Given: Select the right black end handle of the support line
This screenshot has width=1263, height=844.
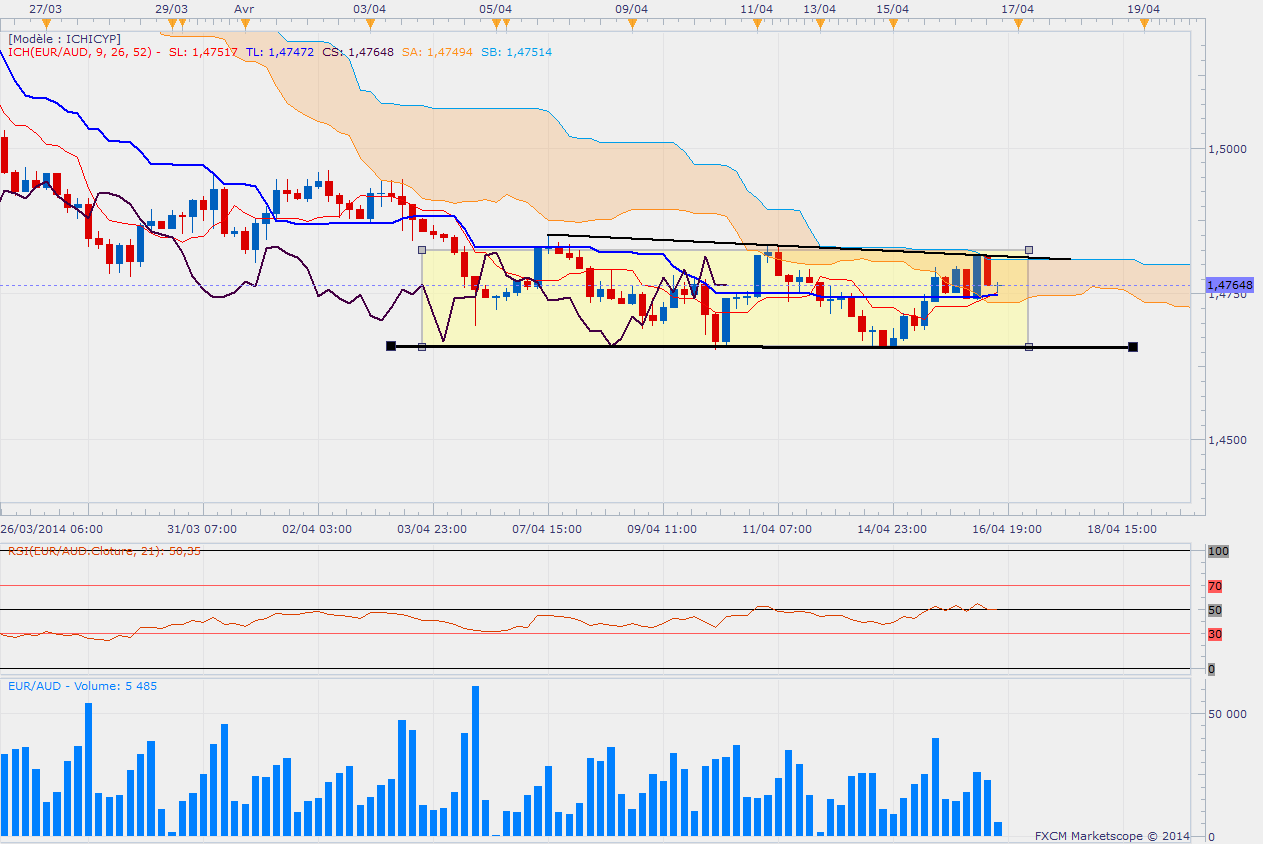Looking at the screenshot, I should pos(1133,347).
